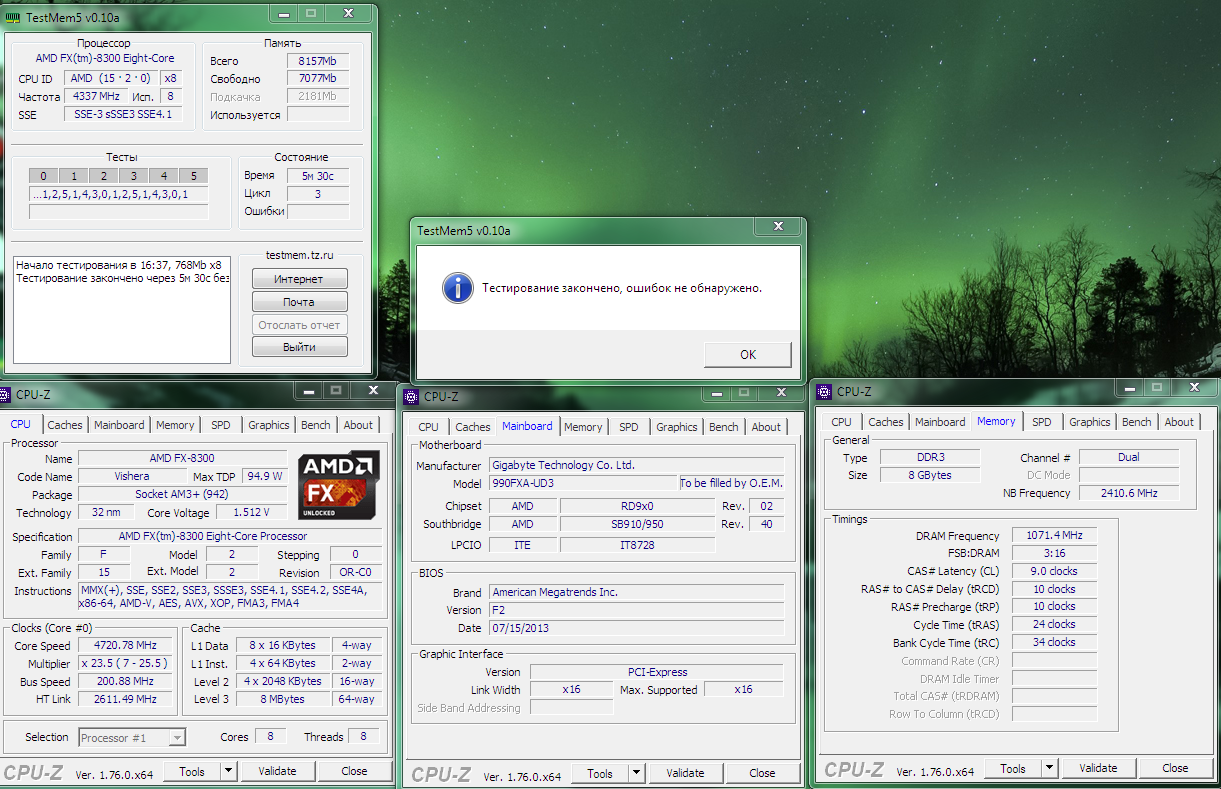Click Tools button in the Mainboard CPU-Z window
Viewport: 1221px width, 789px height.
coord(600,773)
